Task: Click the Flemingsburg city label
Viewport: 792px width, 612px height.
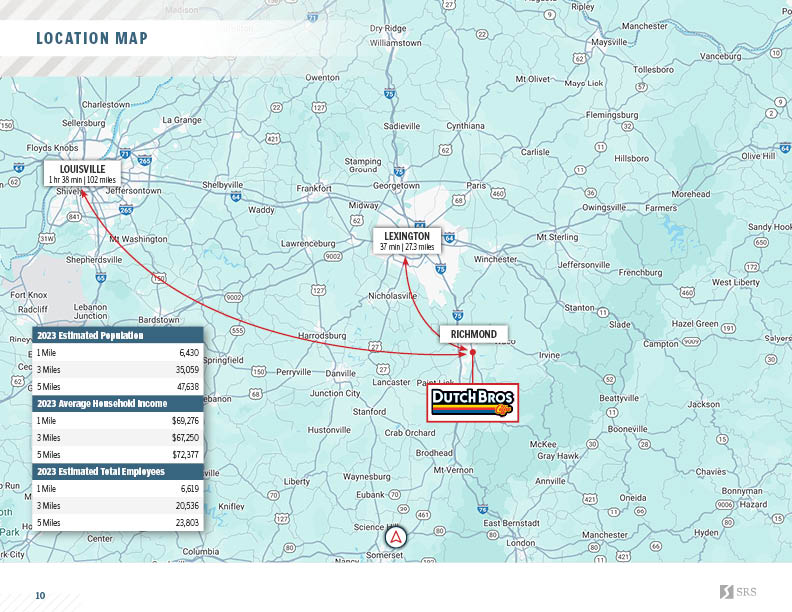Action: click(x=612, y=115)
